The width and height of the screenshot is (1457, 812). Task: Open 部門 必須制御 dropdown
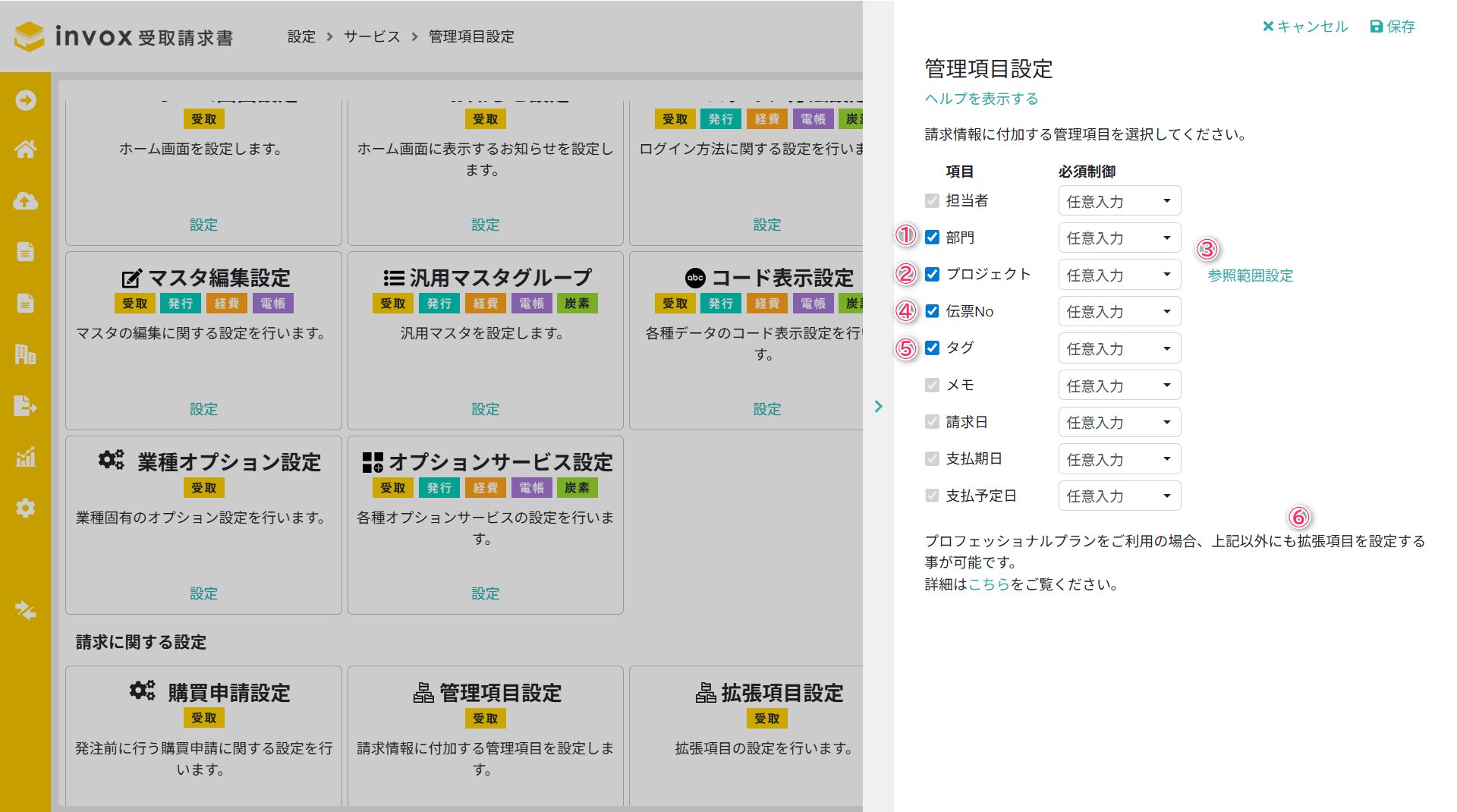point(1119,238)
